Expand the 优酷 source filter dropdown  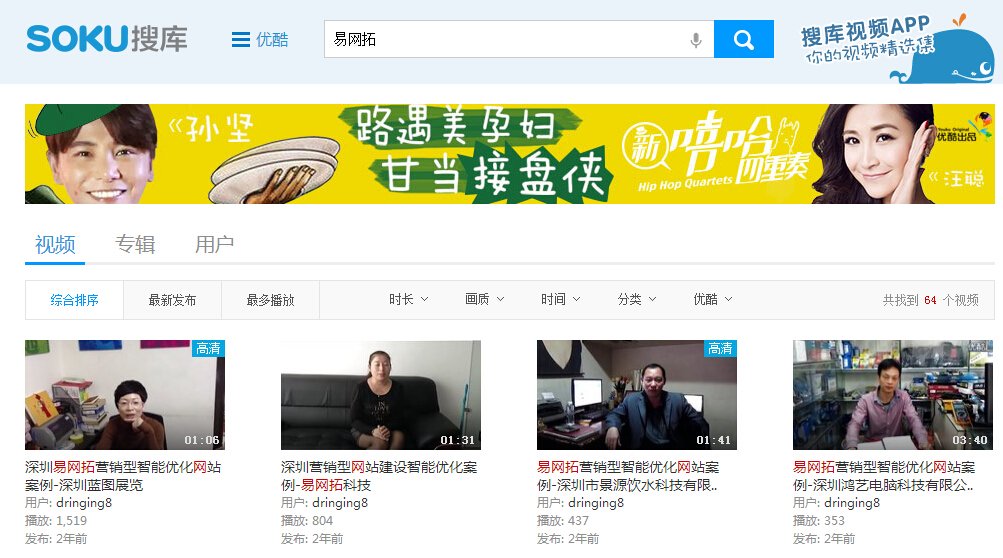713,299
